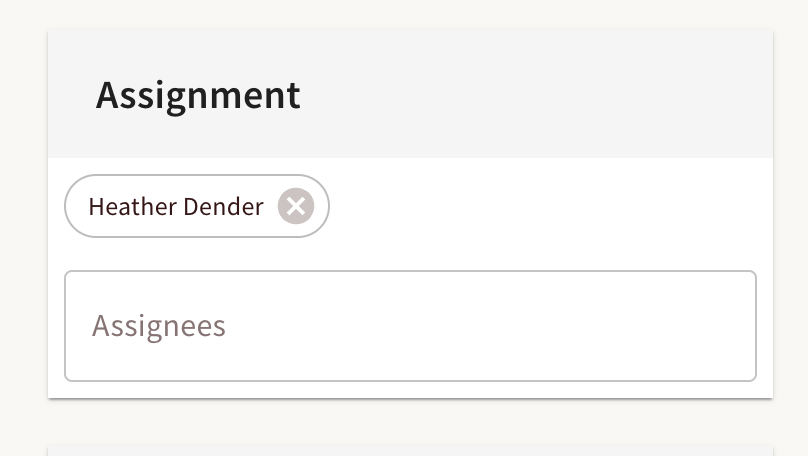Image resolution: width=808 pixels, height=456 pixels.
Task: Focus the Assignees text box
Action: pyautogui.click(x=410, y=326)
